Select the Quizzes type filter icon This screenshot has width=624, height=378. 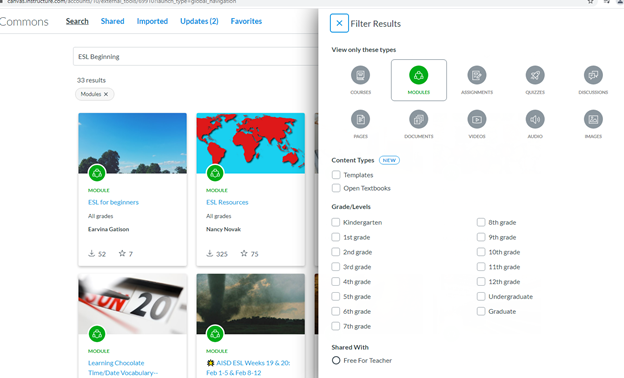click(x=535, y=75)
